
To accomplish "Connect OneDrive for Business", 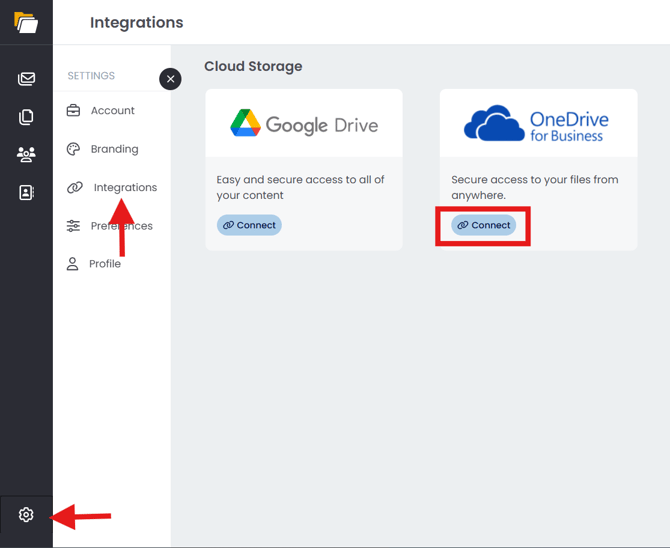I will (484, 225).
